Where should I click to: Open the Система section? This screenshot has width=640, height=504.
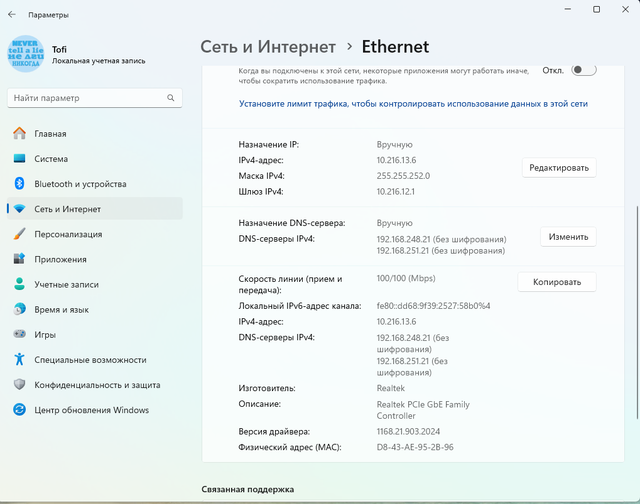[x=95, y=159]
